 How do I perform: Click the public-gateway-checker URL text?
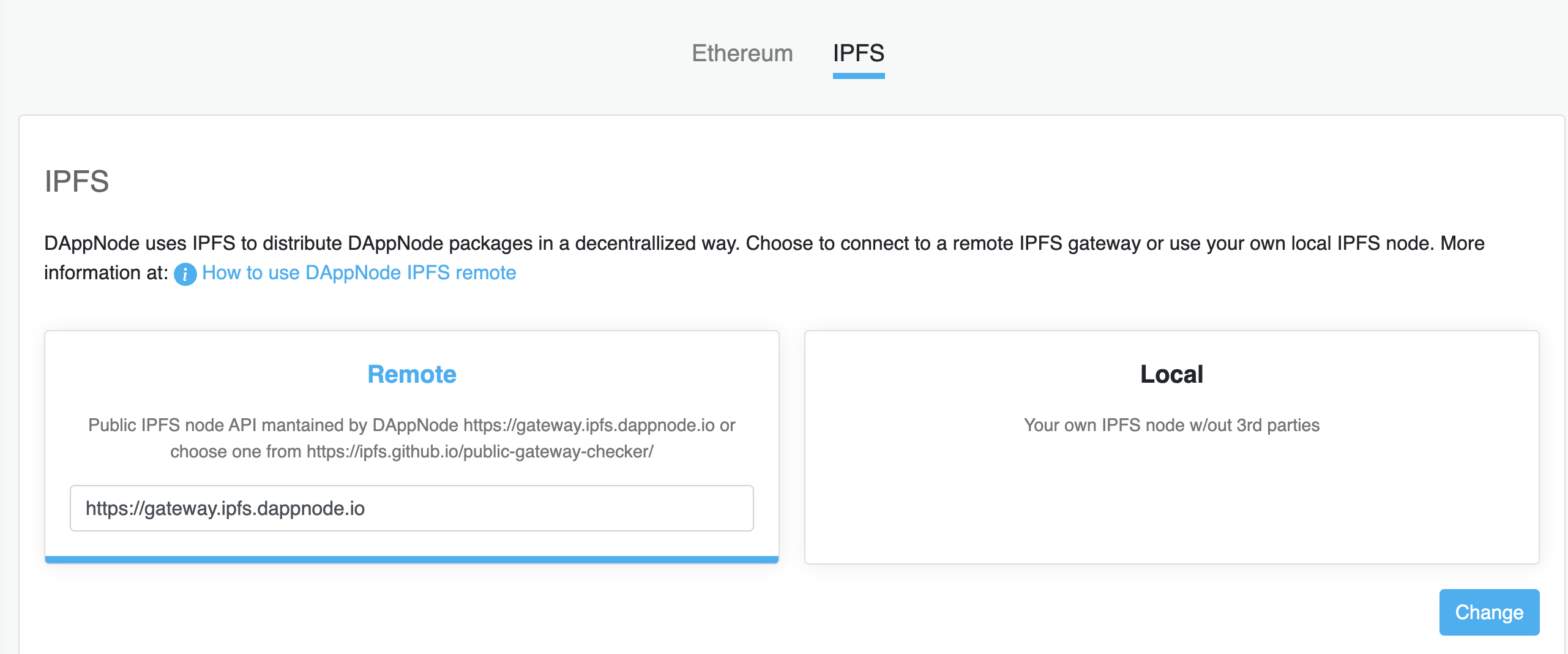coord(480,452)
